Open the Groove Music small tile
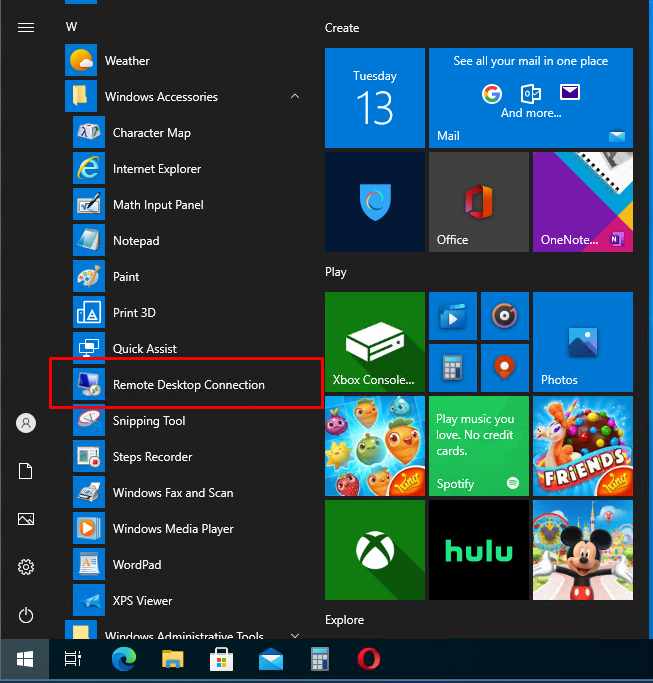Image resolution: width=653 pixels, height=683 pixels. [x=505, y=316]
